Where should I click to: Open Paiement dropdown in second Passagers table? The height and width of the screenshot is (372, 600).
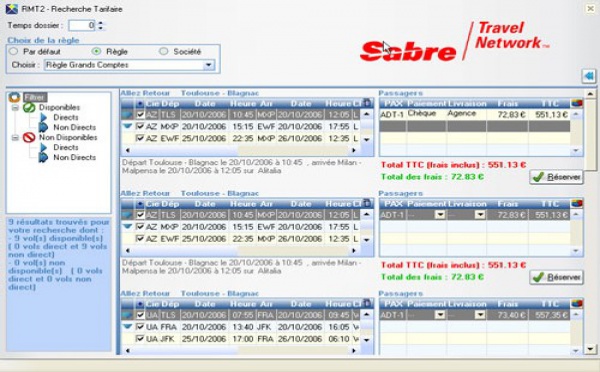440,215
